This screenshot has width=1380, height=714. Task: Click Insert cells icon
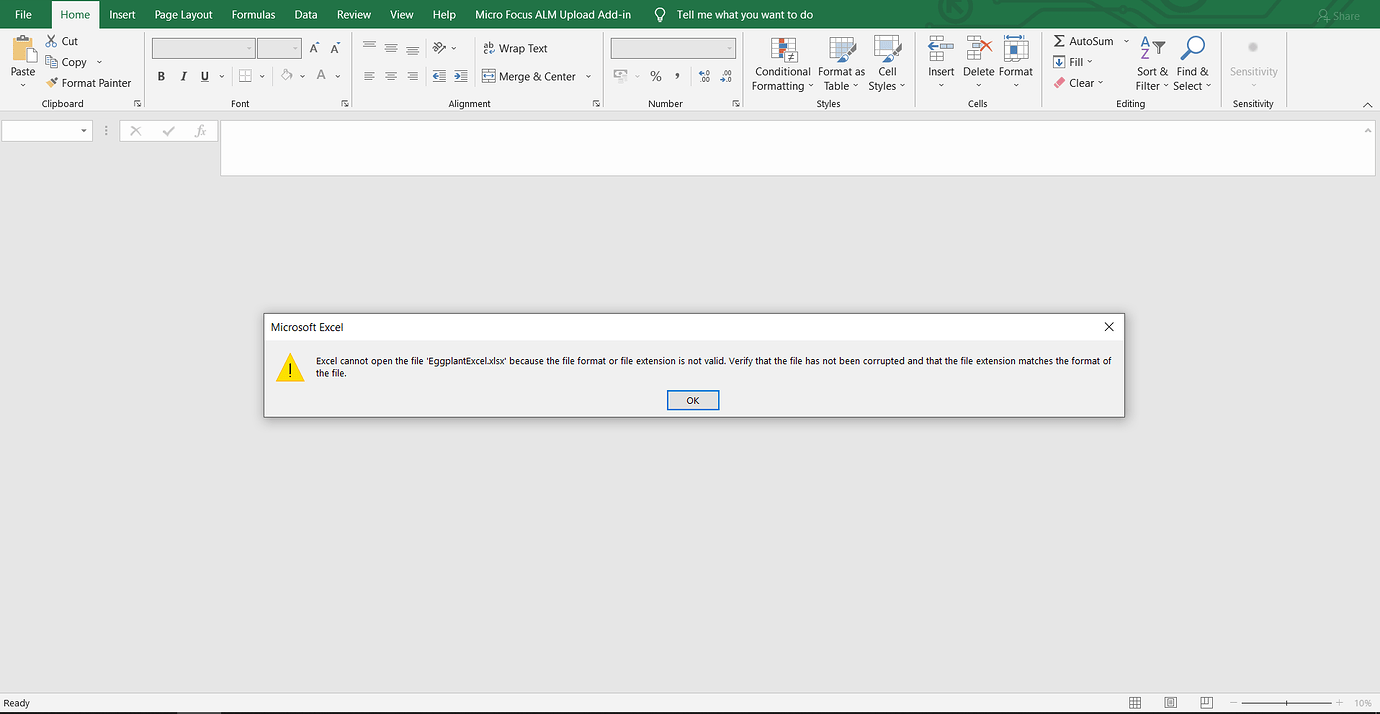coord(941,49)
